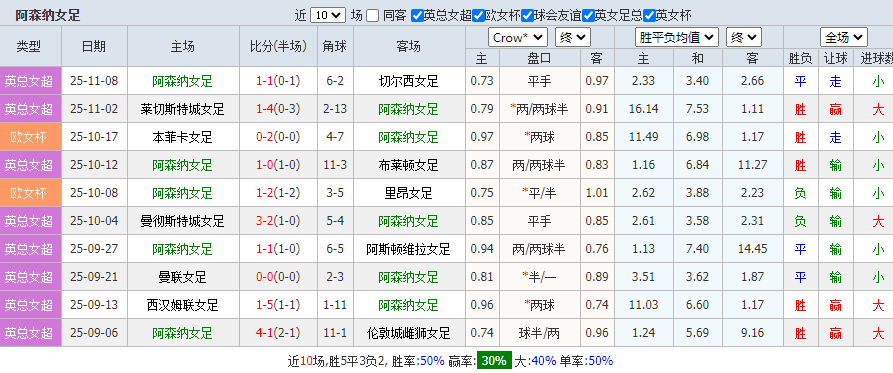Open the 1-4(0-3) score on 25-11-02

tap(278, 109)
